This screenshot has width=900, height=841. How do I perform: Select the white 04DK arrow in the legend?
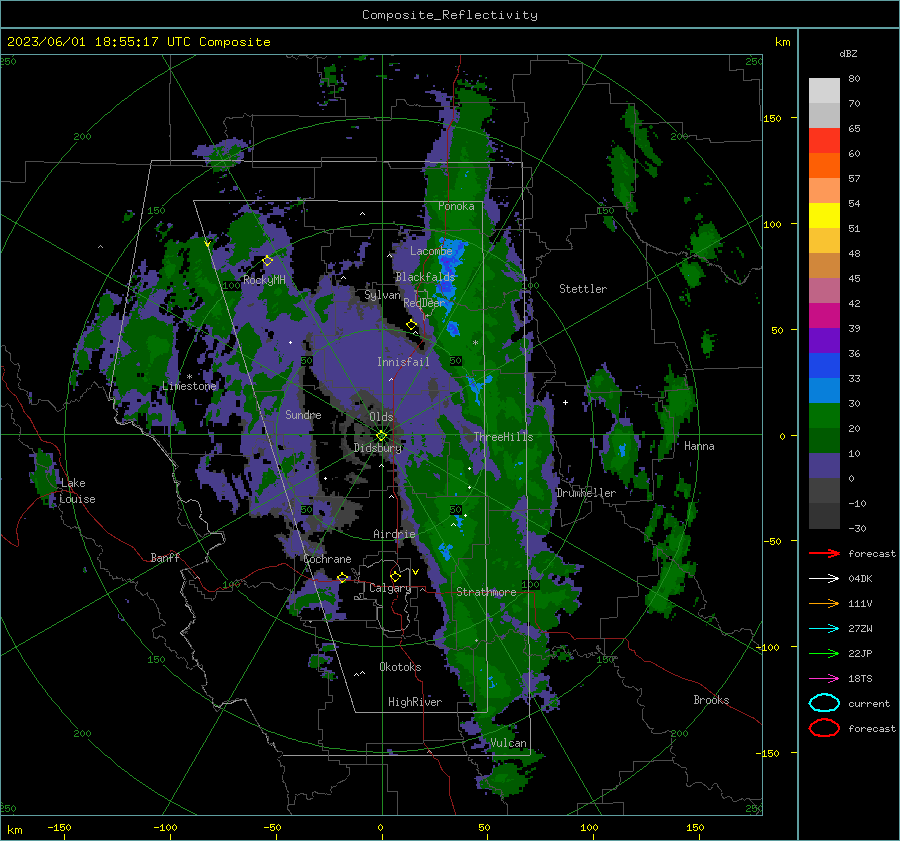pos(824,579)
